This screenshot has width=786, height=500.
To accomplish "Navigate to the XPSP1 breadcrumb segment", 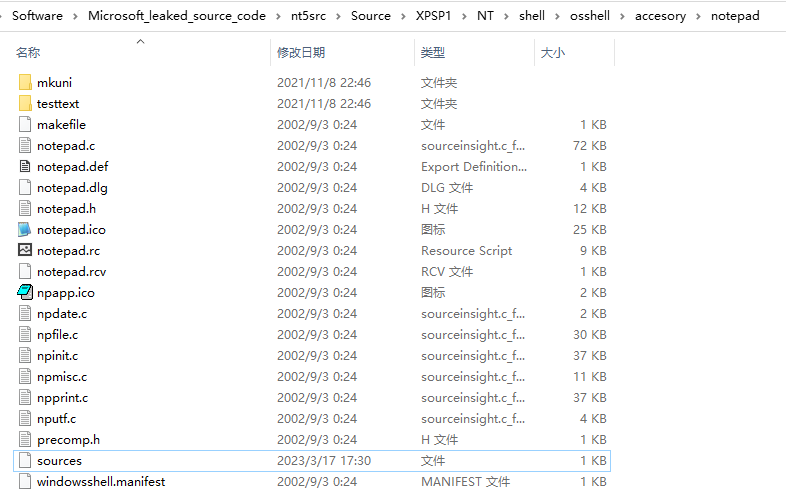I will (434, 16).
